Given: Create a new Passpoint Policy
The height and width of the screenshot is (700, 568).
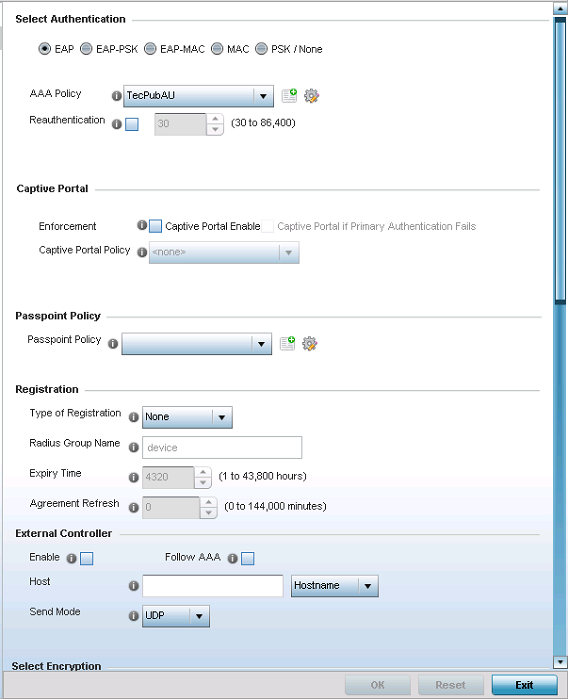Looking at the screenshot, I should (288, 343).
